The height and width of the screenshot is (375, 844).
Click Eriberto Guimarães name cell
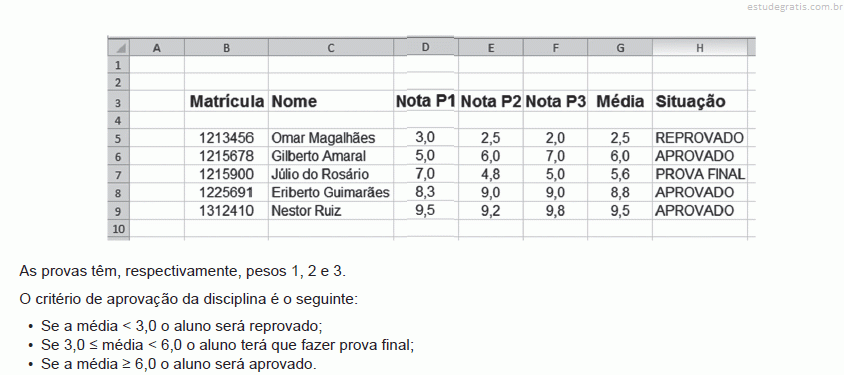pyautogui.click(x=331, y=193)
